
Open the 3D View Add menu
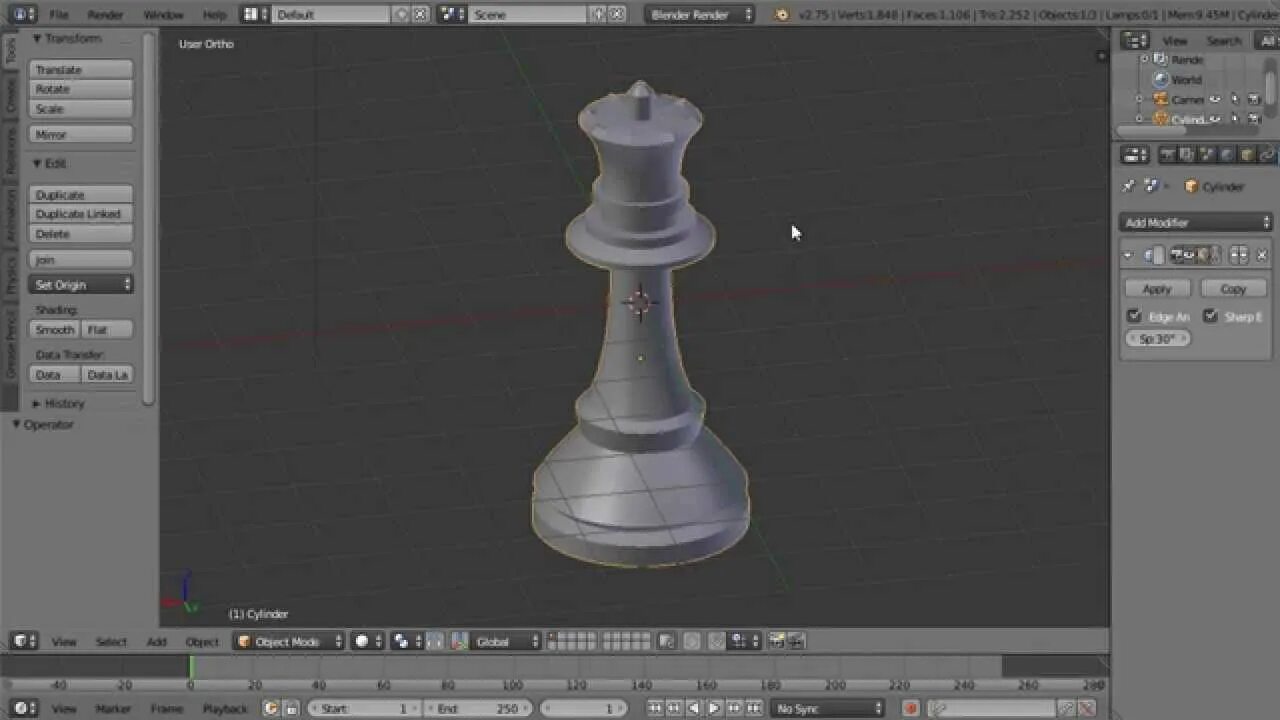pyautogui.click(x=156, y=641)
